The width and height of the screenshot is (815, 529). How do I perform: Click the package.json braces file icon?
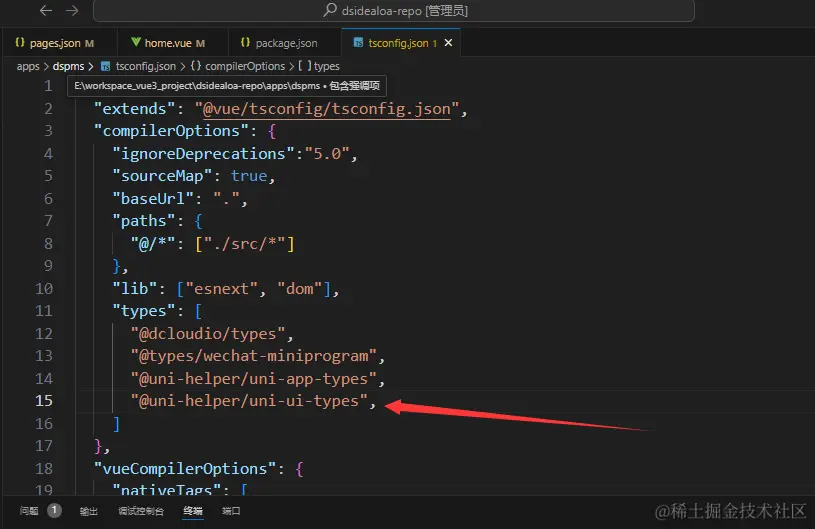pos(245,43)
